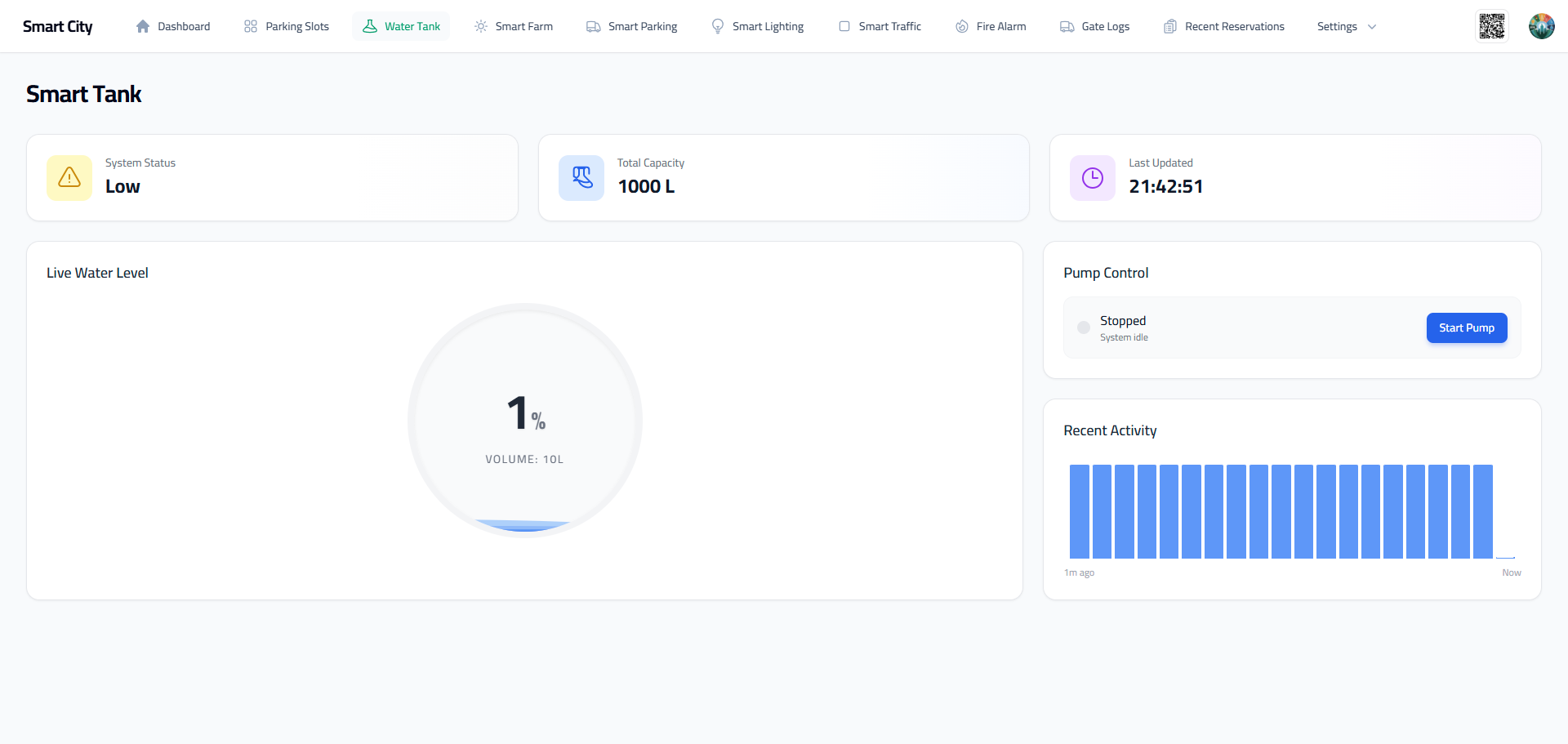The width and height of the screenshot is (1568, 744).
Task: Open the QR code icon
Action: (x=1492, y=26)
